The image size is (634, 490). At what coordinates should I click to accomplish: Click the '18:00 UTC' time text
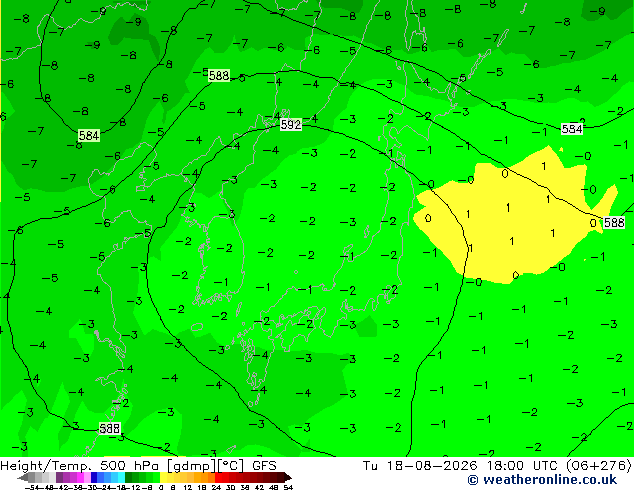pos(523,465)
